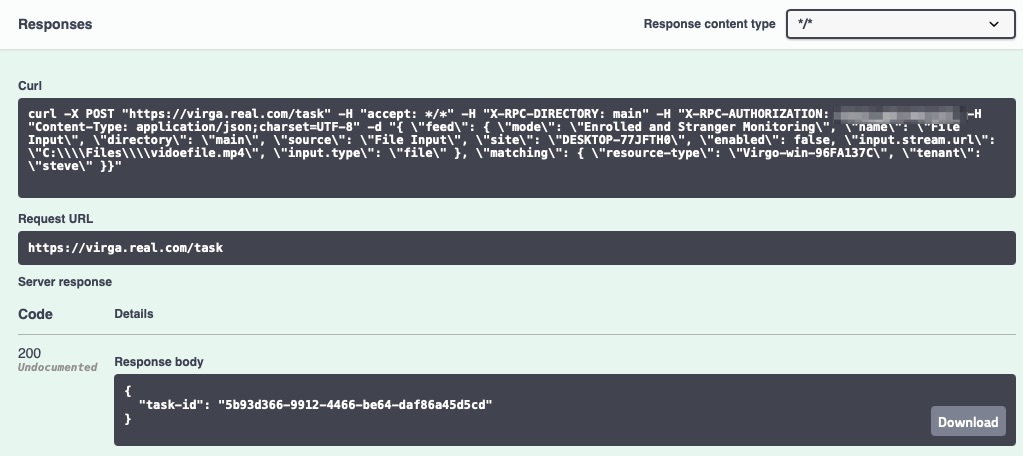Click the Download button

click(x=968, y=421)
